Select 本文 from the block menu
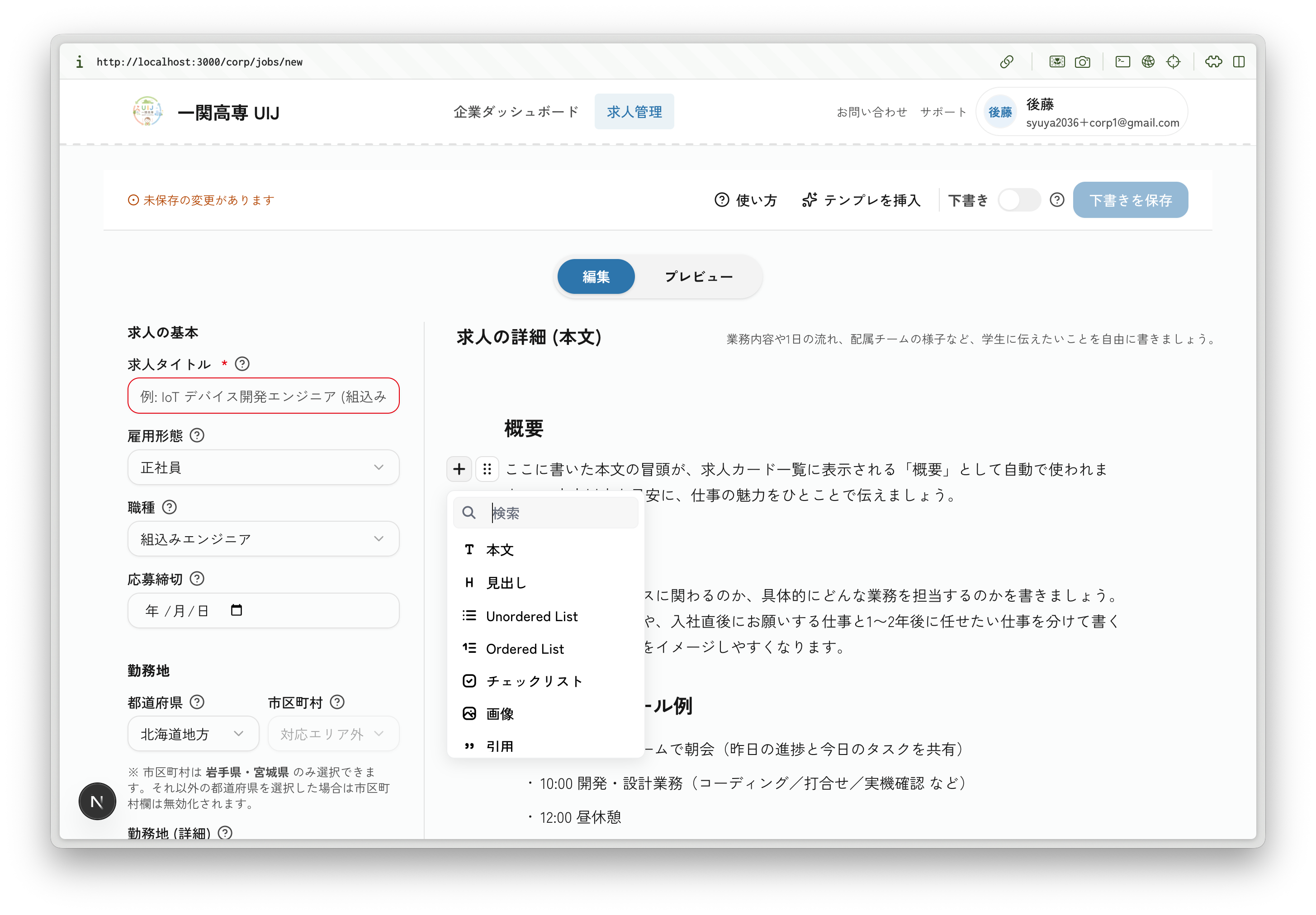This screenshot has width=1316, height=915. (545, 550)
